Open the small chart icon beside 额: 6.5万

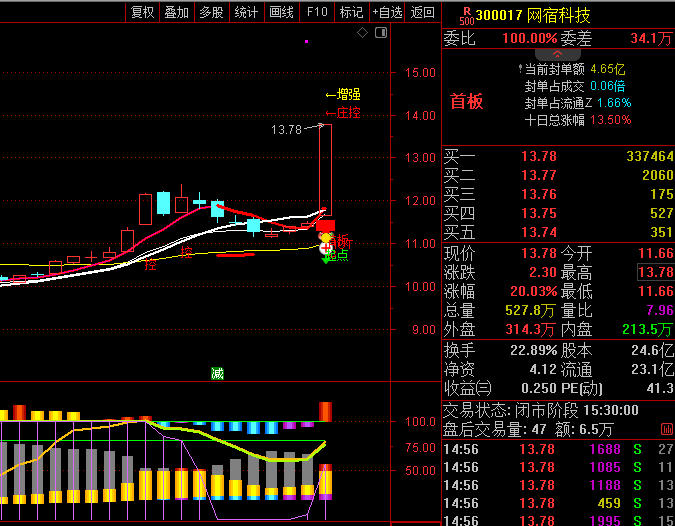pyautogui.click(x=667, y=429)
